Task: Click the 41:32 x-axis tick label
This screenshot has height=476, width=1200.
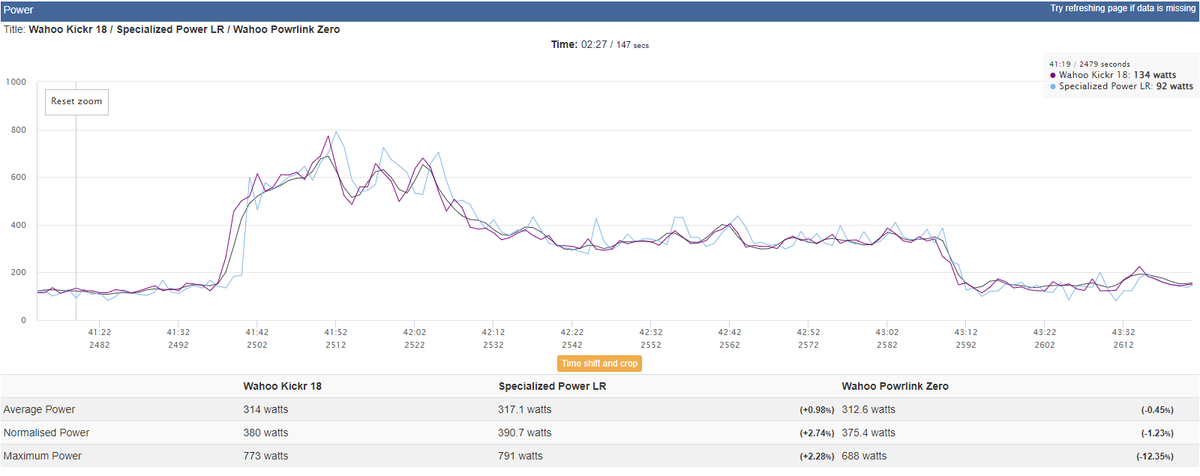Action: 178,332
